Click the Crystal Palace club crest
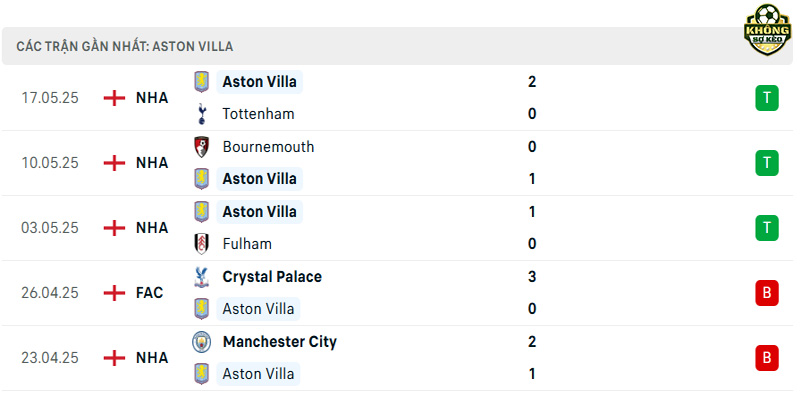The image size is (800, 400). pyautogui.click(x=202, y=277)
